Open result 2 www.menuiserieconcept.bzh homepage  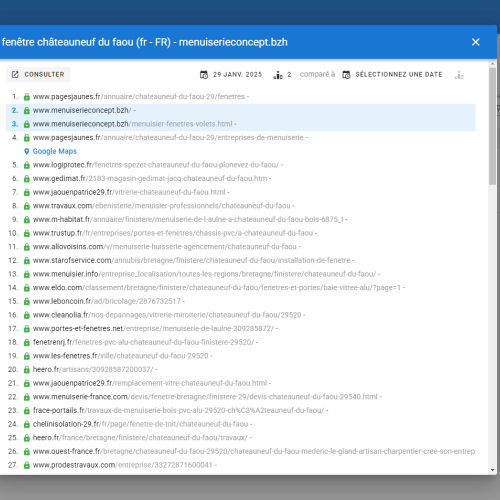82,110
